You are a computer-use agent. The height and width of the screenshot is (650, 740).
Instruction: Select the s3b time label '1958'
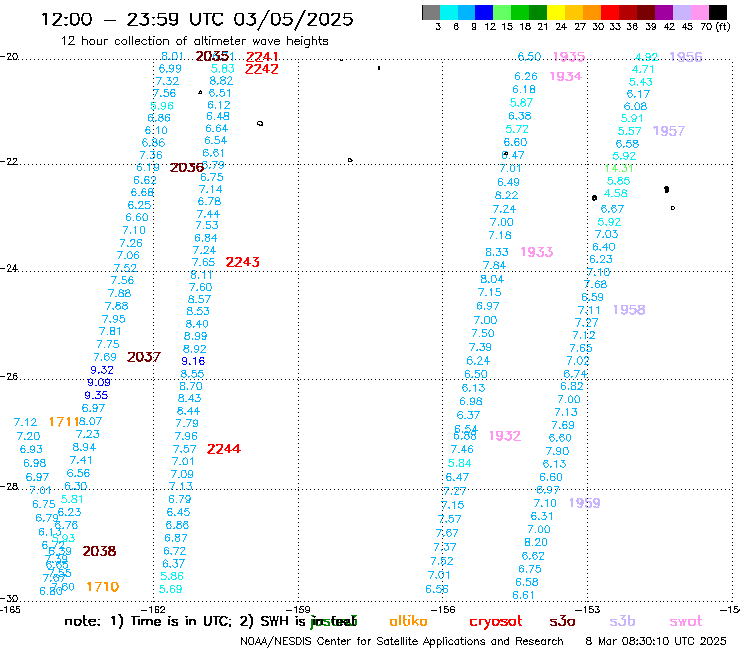point(629,310)
